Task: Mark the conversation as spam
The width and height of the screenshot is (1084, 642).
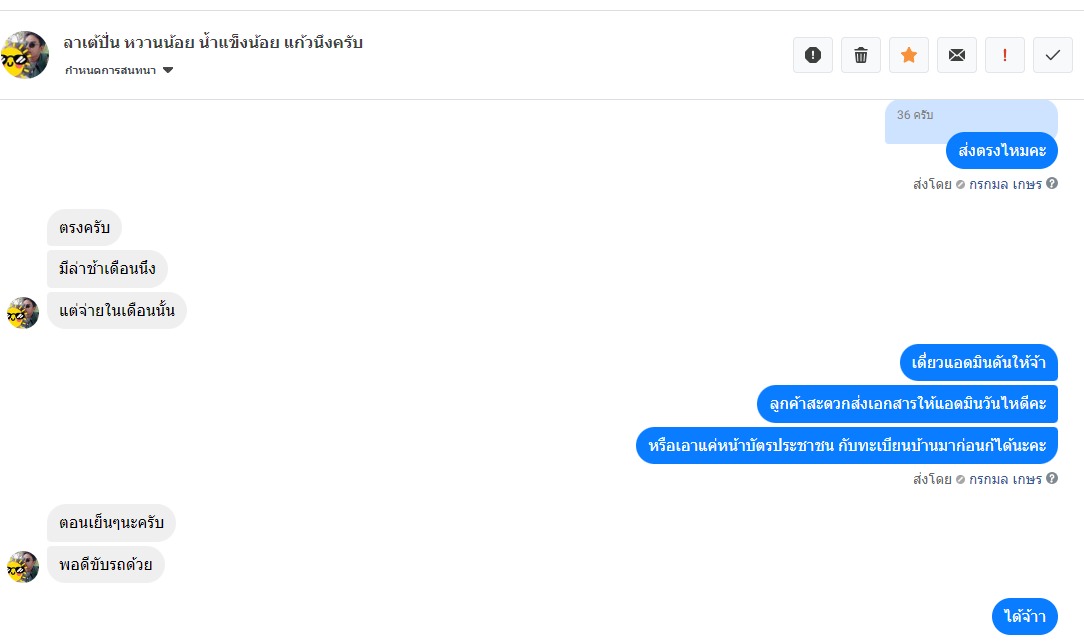Action: click(x=812, y=55)
